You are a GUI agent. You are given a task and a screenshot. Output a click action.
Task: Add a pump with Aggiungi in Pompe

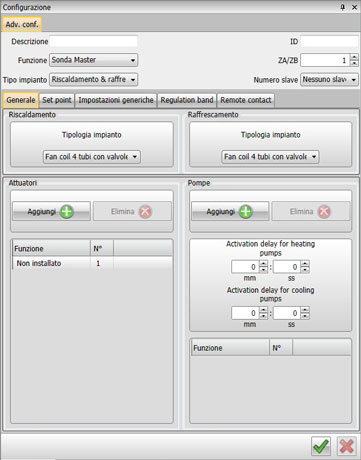[230, 211]
